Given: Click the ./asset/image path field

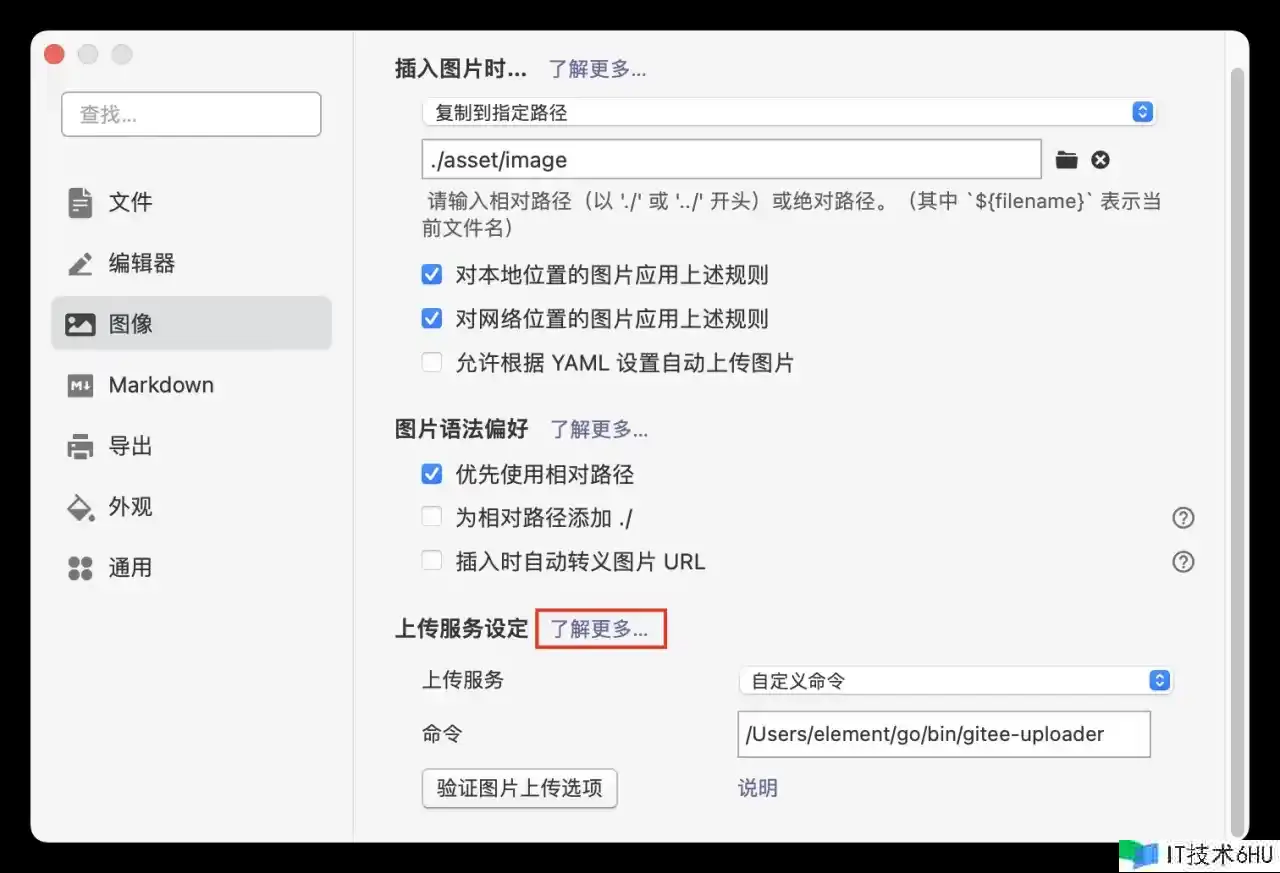Looking at the screenshot, I should [732, 160].
